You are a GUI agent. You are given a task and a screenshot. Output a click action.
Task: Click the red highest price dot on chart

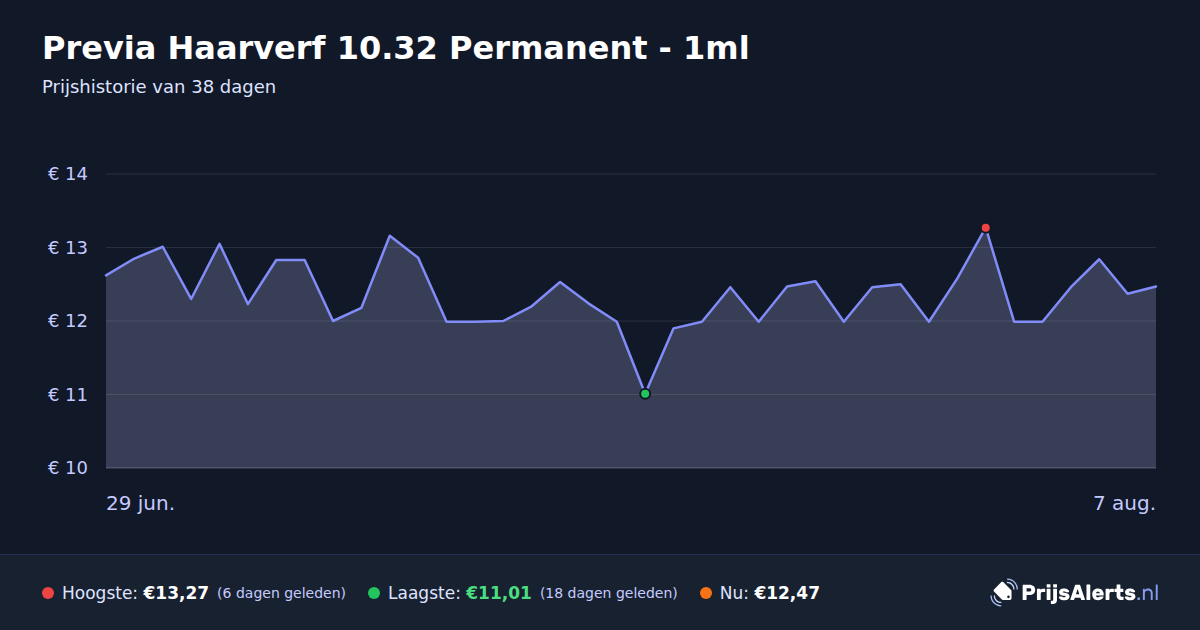[x=985, y=228]
